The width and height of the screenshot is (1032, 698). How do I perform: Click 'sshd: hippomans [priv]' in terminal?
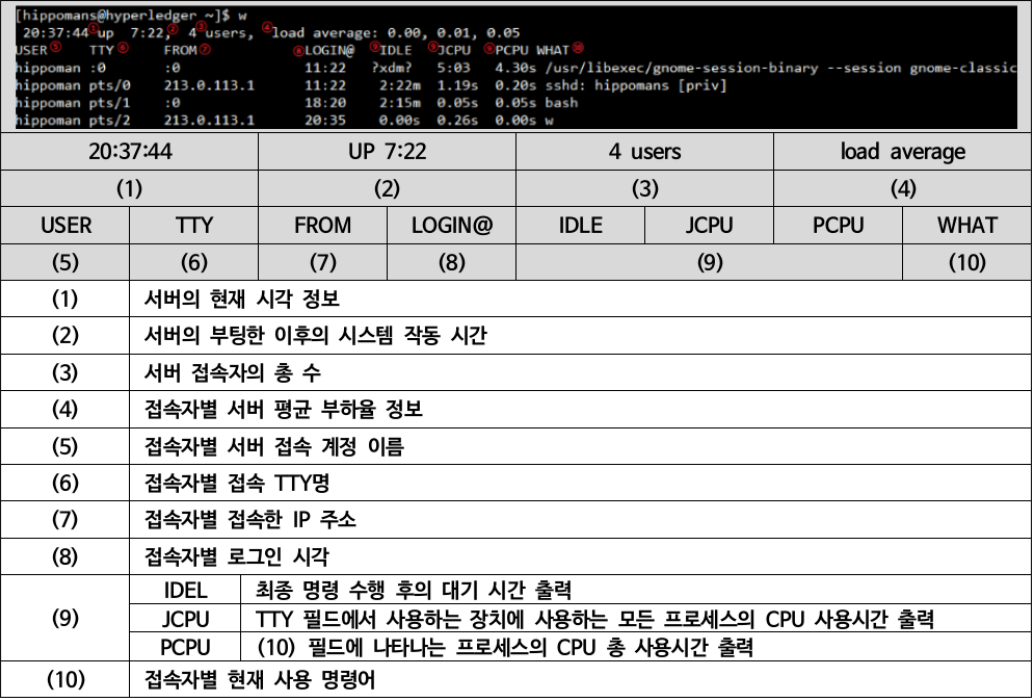click(636, 85)
